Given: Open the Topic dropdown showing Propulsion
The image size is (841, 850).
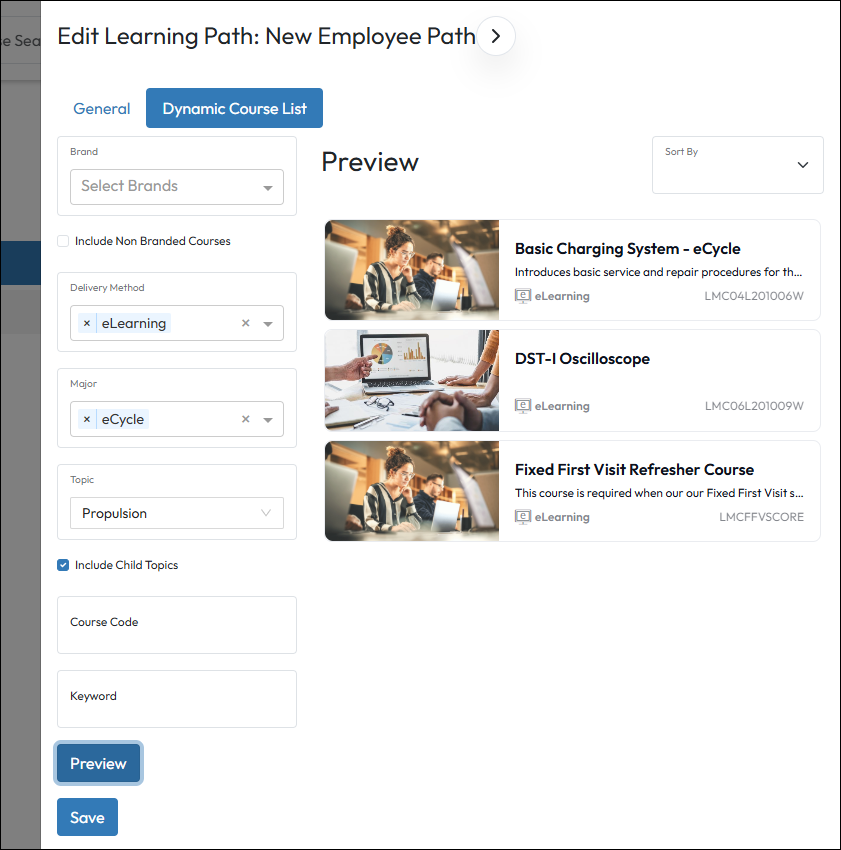Looking at the screenshot, I should [x=176, y=513].
